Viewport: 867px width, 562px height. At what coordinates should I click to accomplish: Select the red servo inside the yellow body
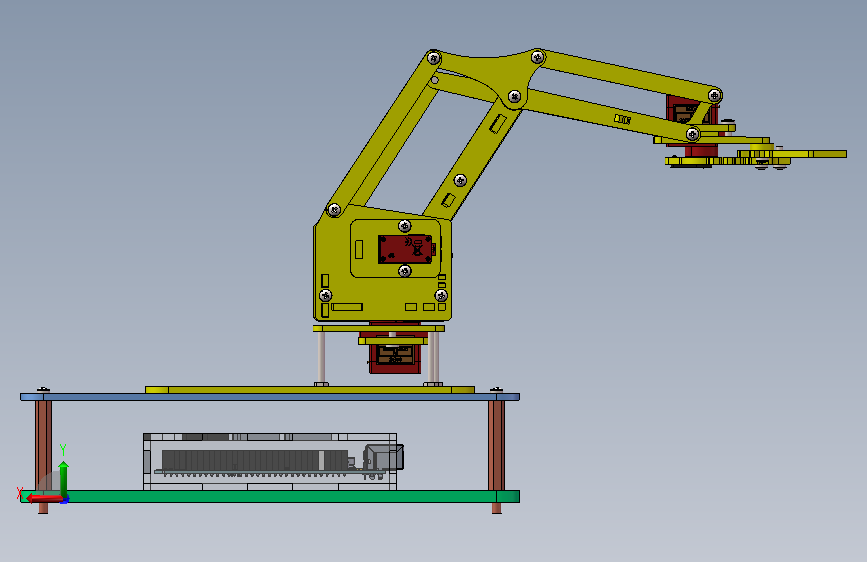[x=405, y=249]
